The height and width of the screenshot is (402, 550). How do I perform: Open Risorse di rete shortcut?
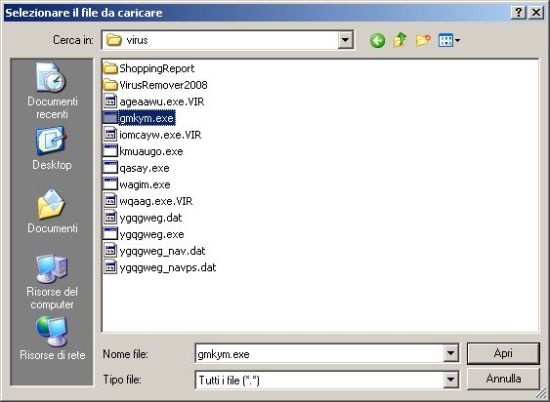click(52, 338)
